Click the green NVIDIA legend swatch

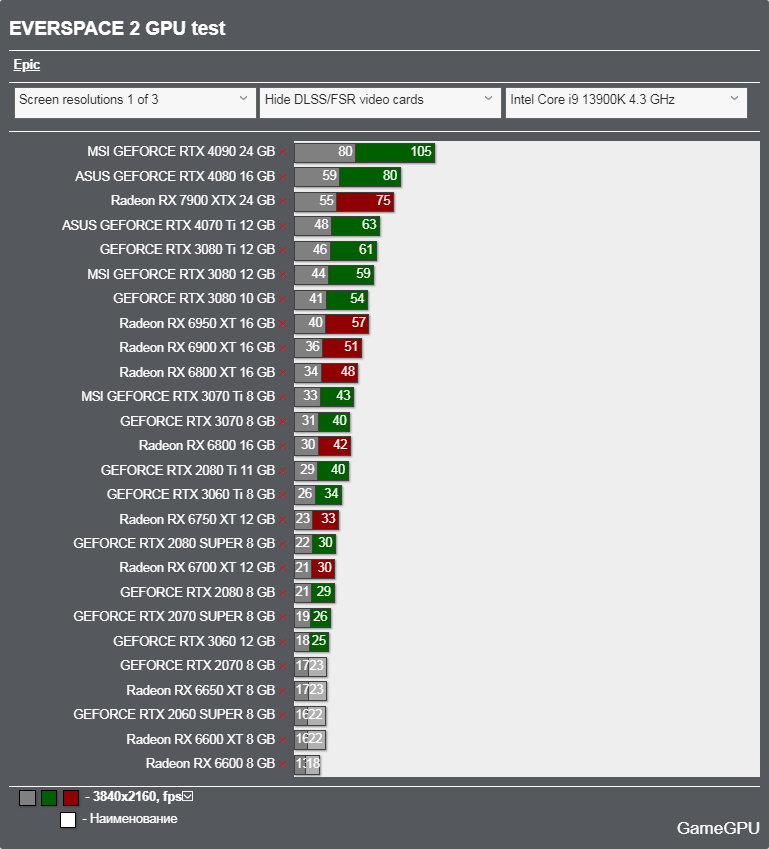coord(49,798)
